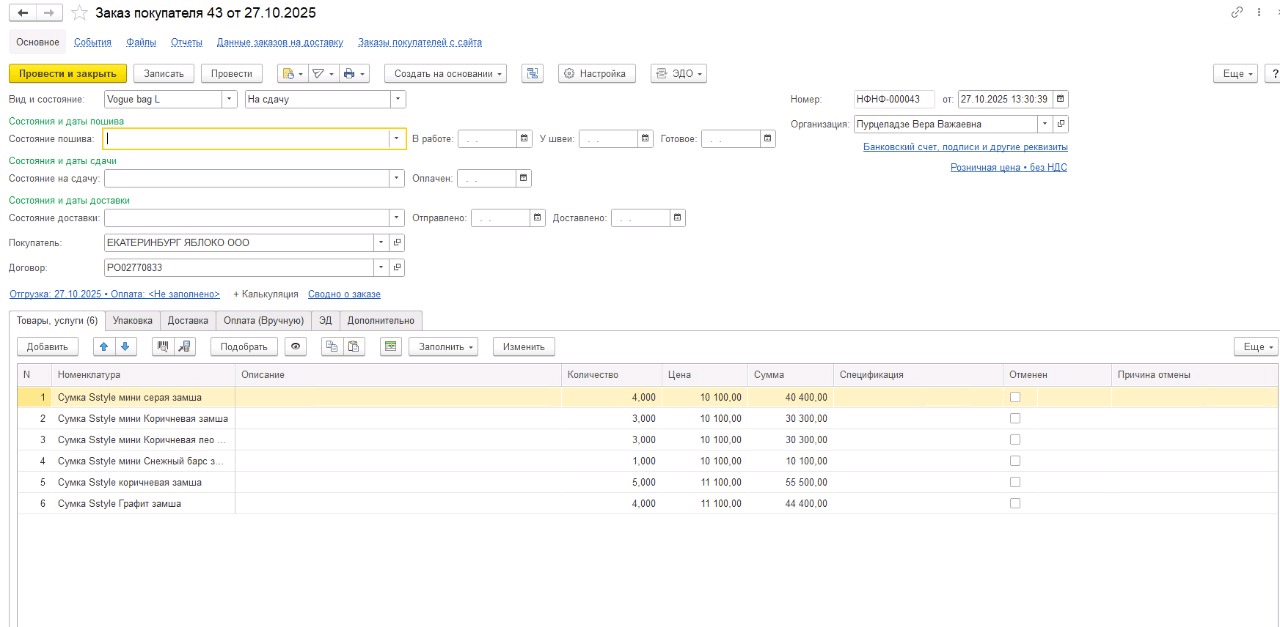Viewport: 1280px width, 627px height.
Task: Open Создать на основании dropdown
Action: pyautogui.click(x=445, y=73)
